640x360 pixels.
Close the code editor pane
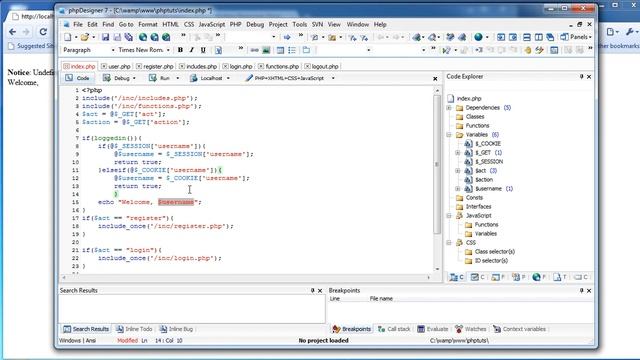click(435, 79)
